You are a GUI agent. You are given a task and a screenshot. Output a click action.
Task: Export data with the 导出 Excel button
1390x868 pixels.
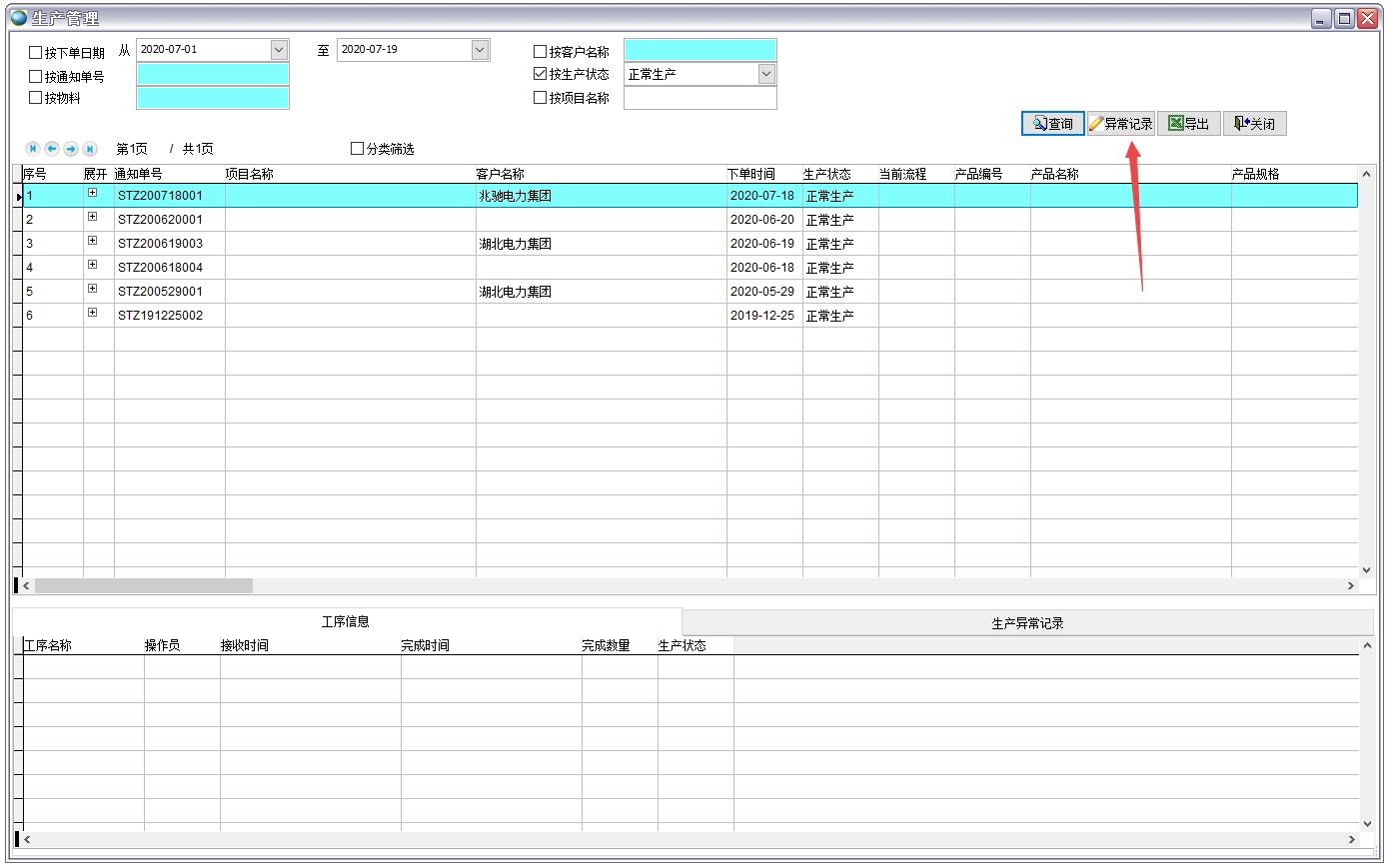1188,124
